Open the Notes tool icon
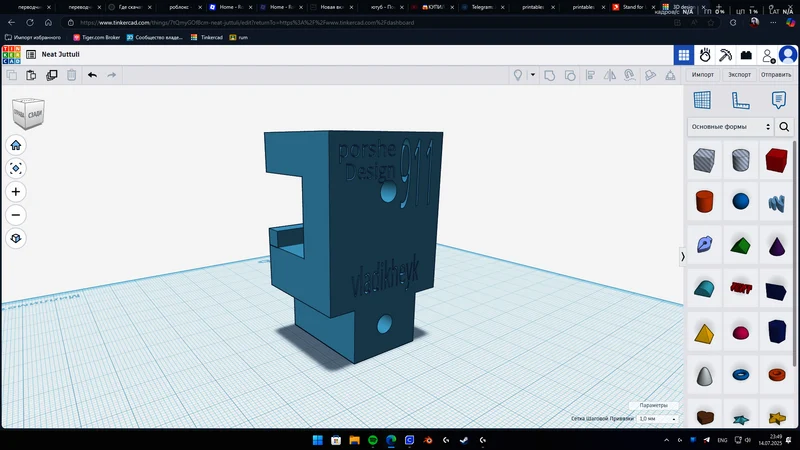The width and height of the screenshot is (800, 450). [779, 100]
